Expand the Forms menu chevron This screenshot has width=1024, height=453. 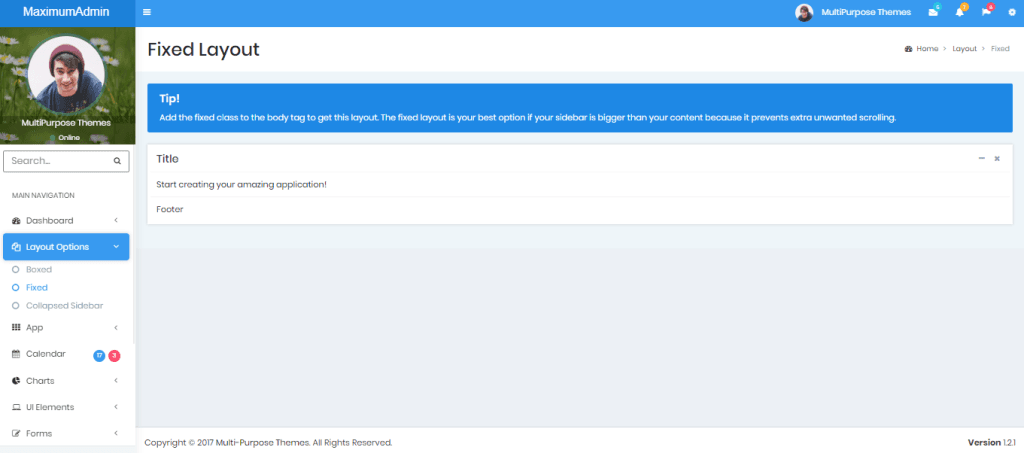(x=116, y=433)
